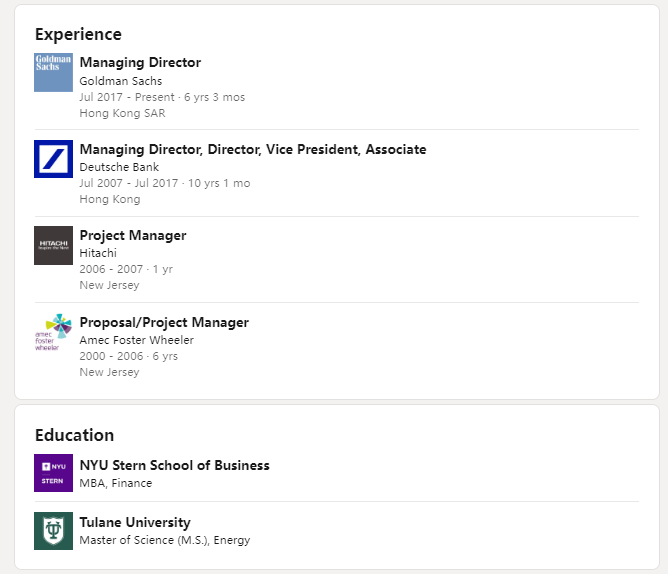Viewport: 668px width, 574px height.
Task: Click the Amec Foster Wheeler company name
Action: pos(137,340)
